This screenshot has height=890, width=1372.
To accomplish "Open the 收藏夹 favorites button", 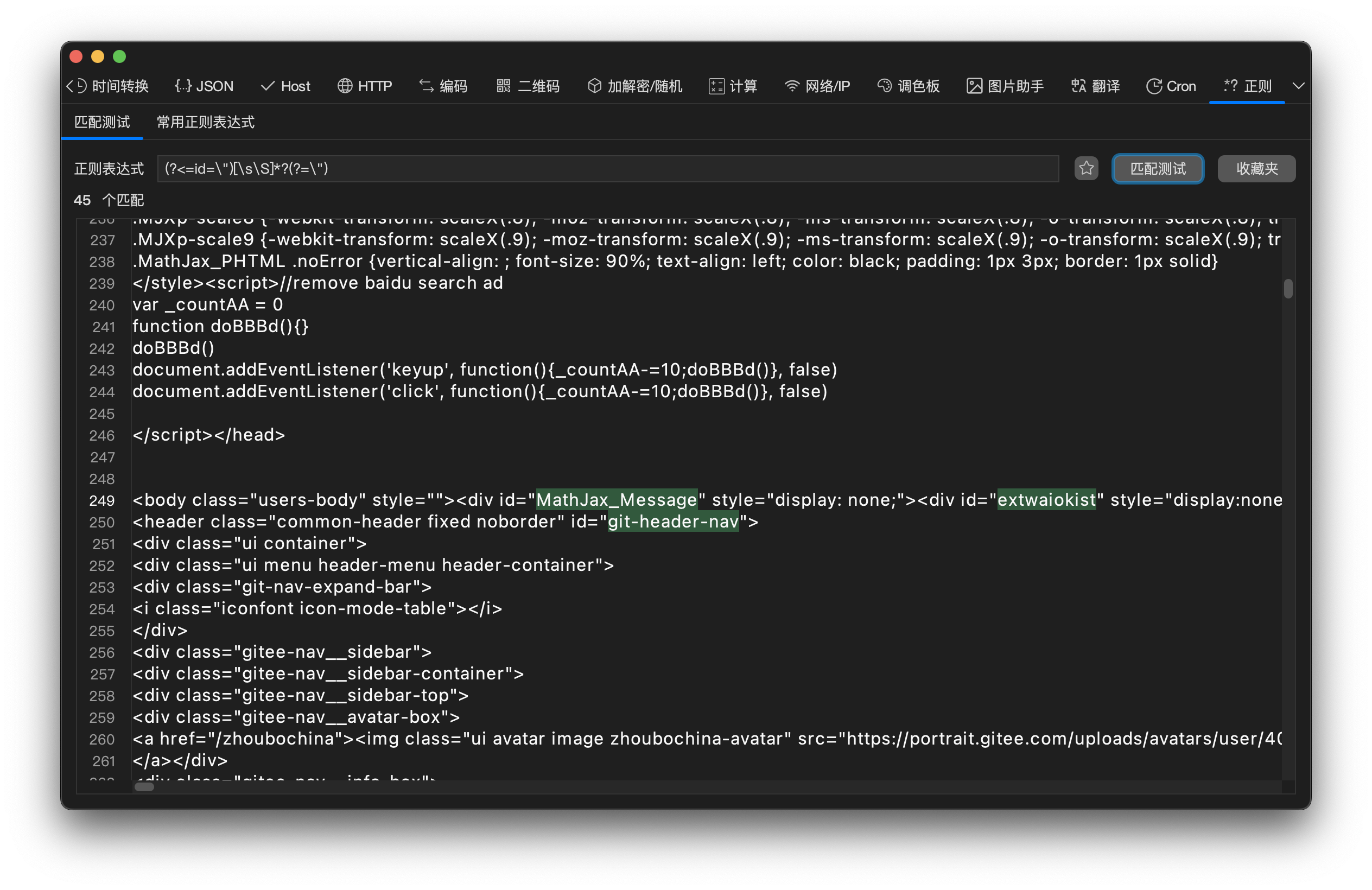I will [1256, 168].
